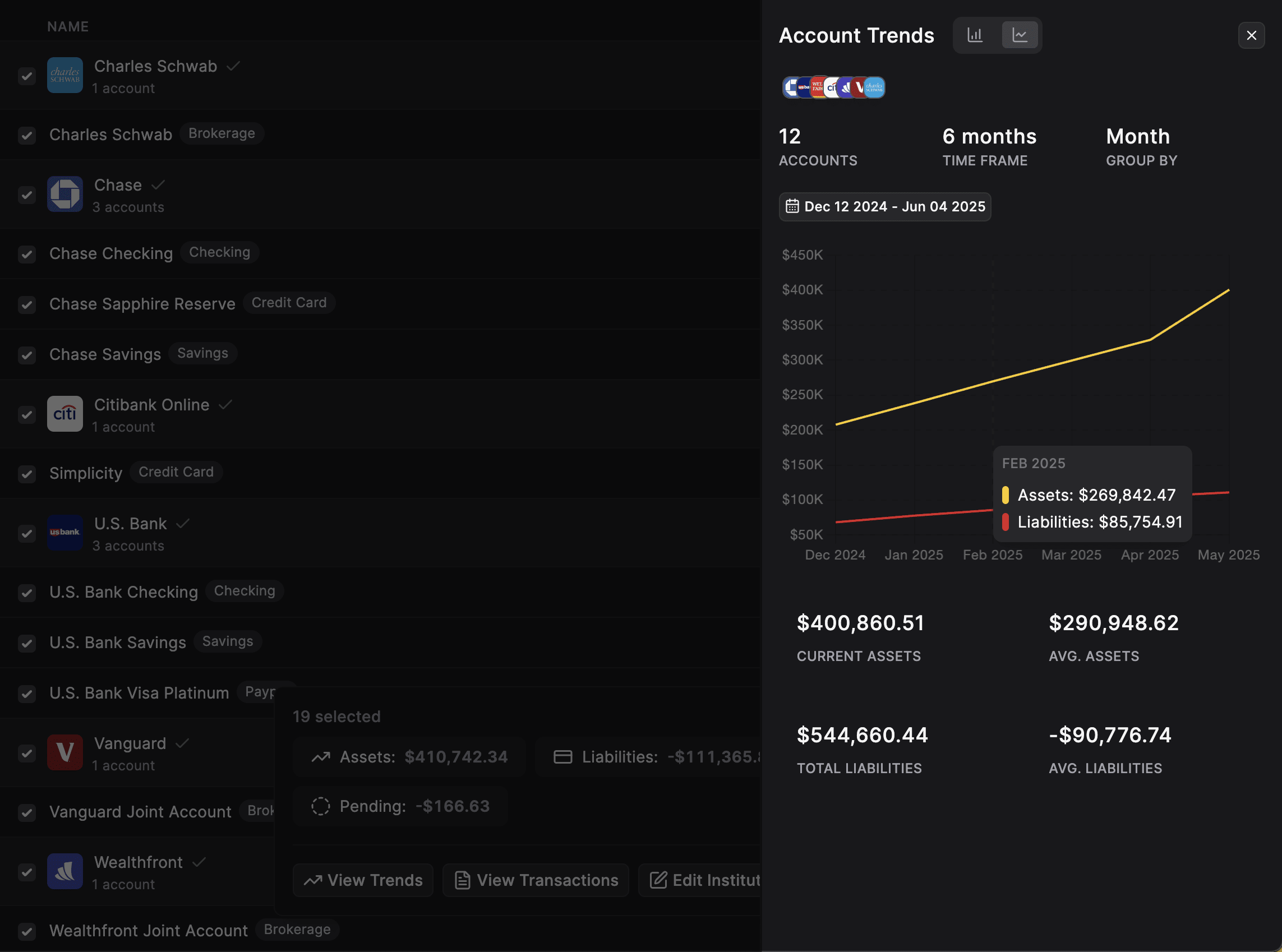Click the Chase institution logo in list
Screen dimensions: 1282x952
tap(65, 194)
